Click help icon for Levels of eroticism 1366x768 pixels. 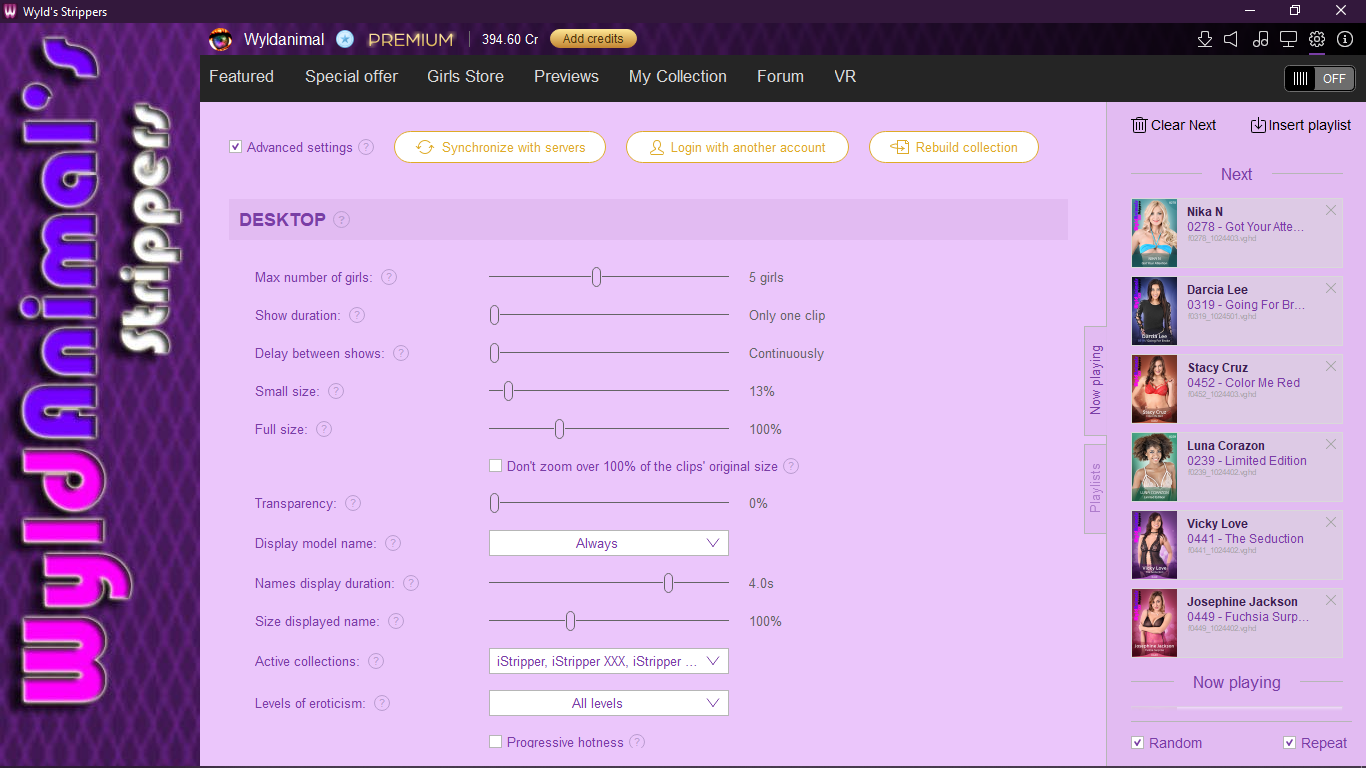382,703
